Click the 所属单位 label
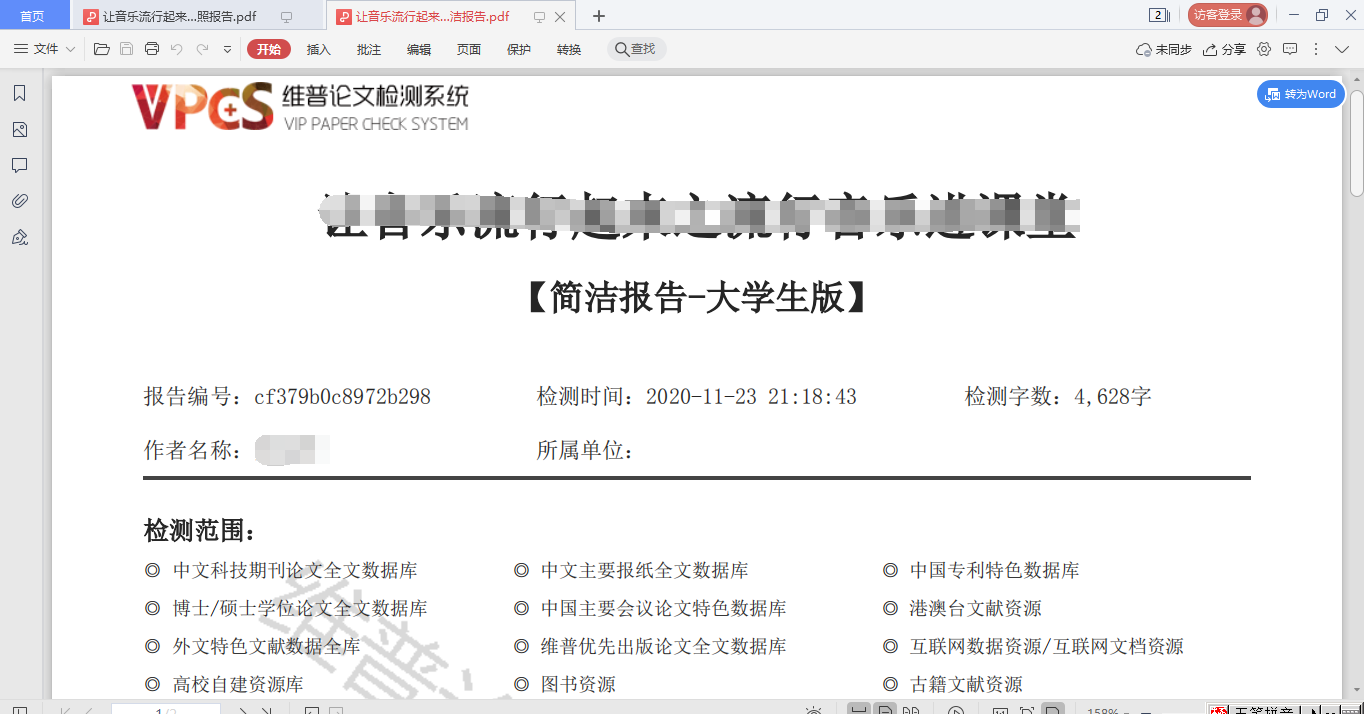The width and height of the screenshot is (1364, 714). pyautogui.click(x=585, y=451)
